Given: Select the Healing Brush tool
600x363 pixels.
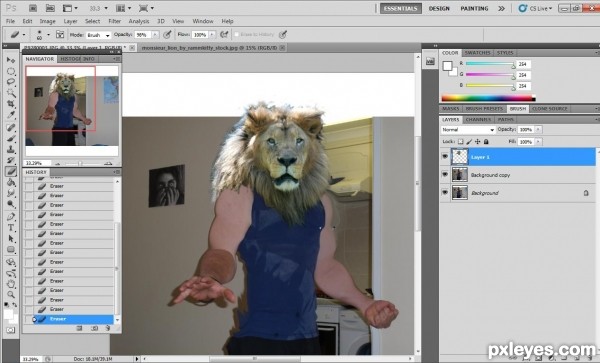Looking at the screenshot, I should click(11, 127).
